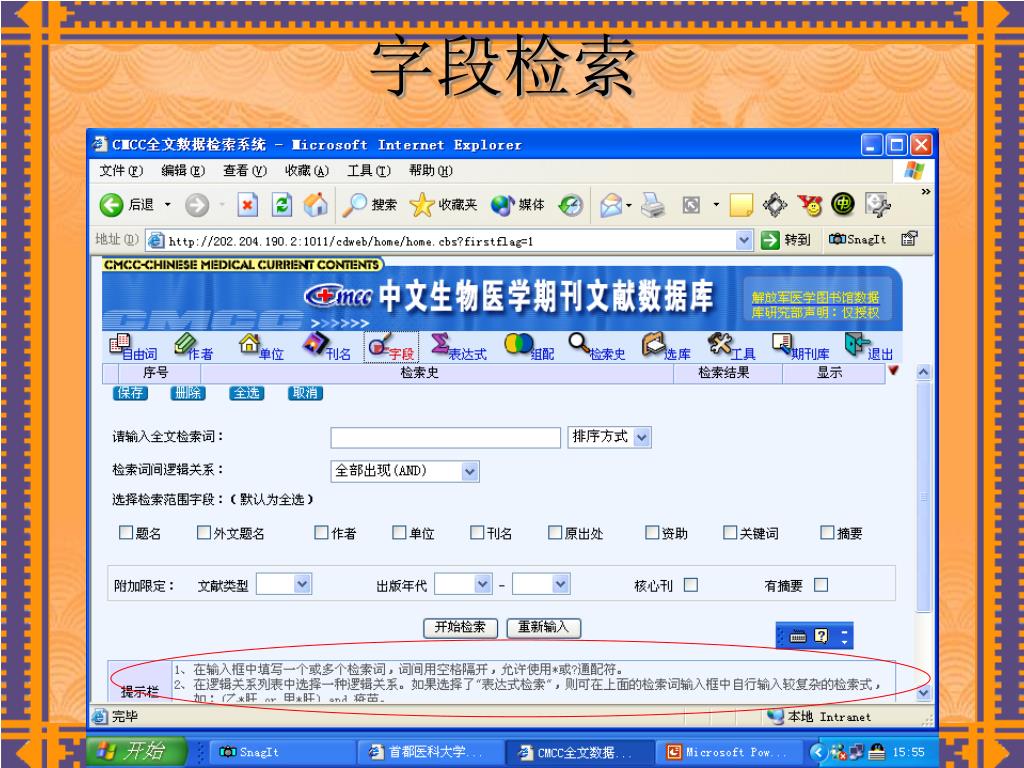Check the 单位 institution field checkbox
1024x768 pixels.
pyautogui.click(x=399, y=533)
